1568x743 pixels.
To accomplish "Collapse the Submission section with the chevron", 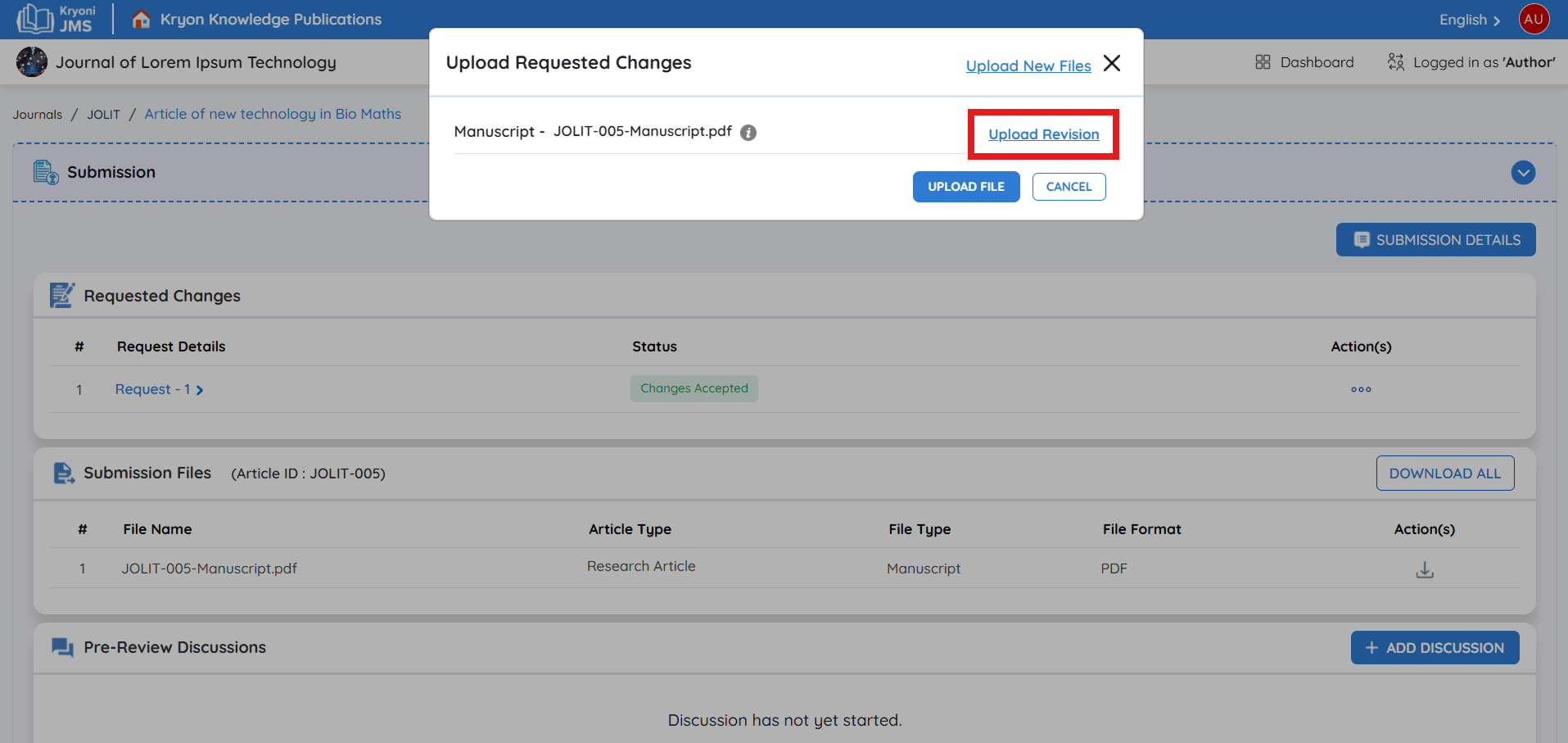I will coord(1522,173).
